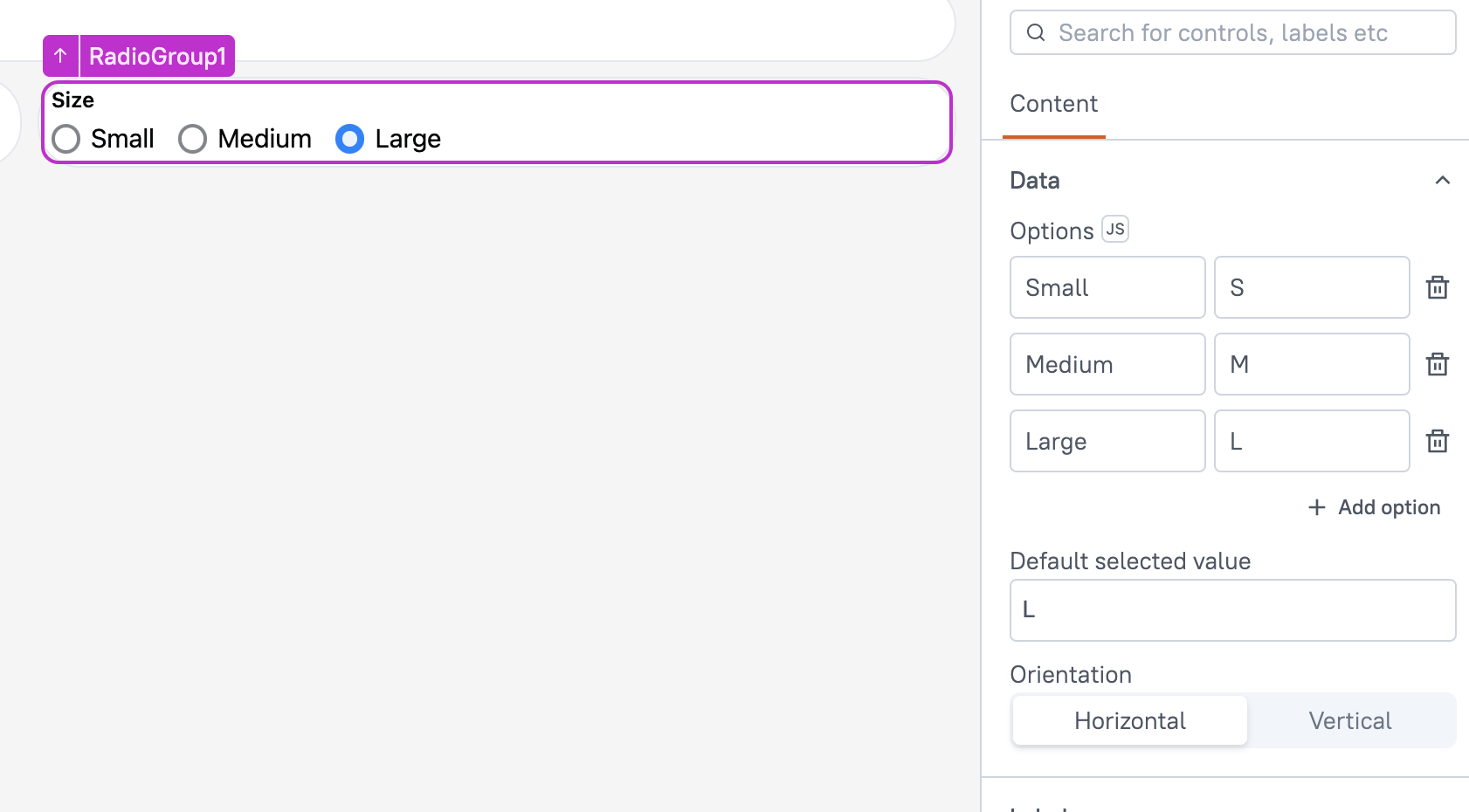The image size is (1469, 812).
Task: Click the Add option button
Action: click(x=1374, y=507)
